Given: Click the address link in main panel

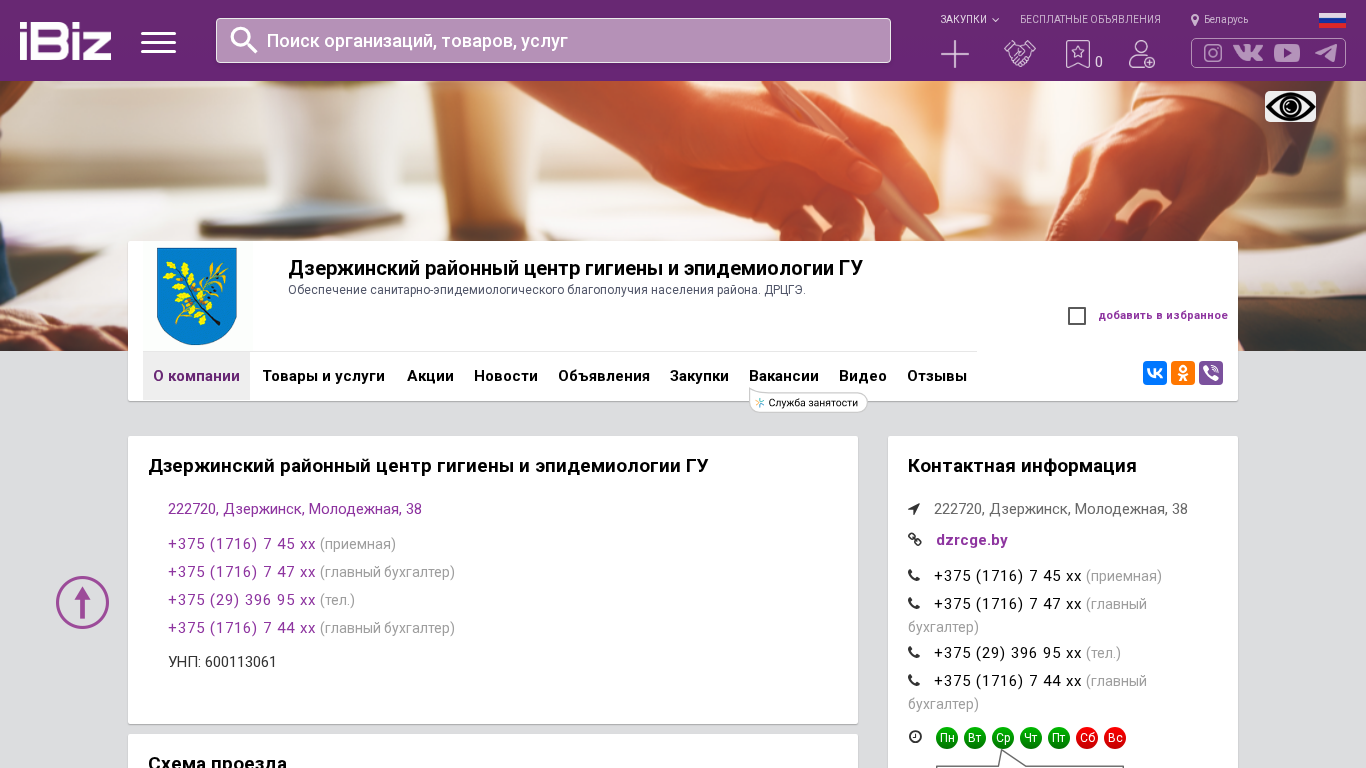Looking at the screenshot, I should [x=295, y=509].
